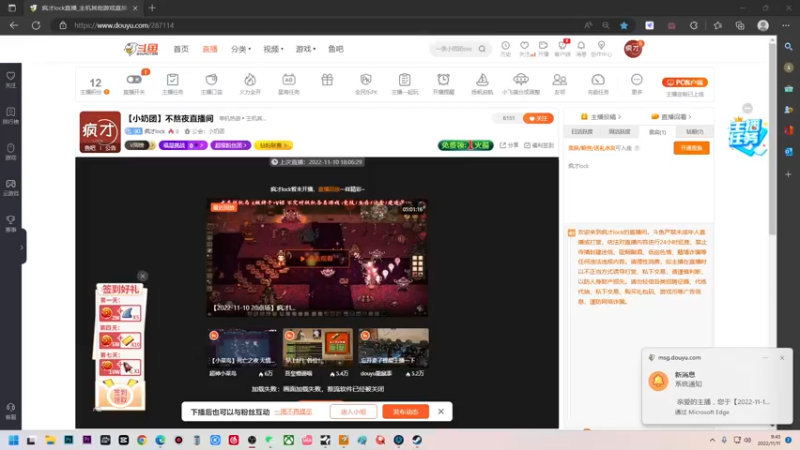The image size is (800, 450).
Task: Open the sidebar cloud gaming icon
Action: click(x=11, y=187)
